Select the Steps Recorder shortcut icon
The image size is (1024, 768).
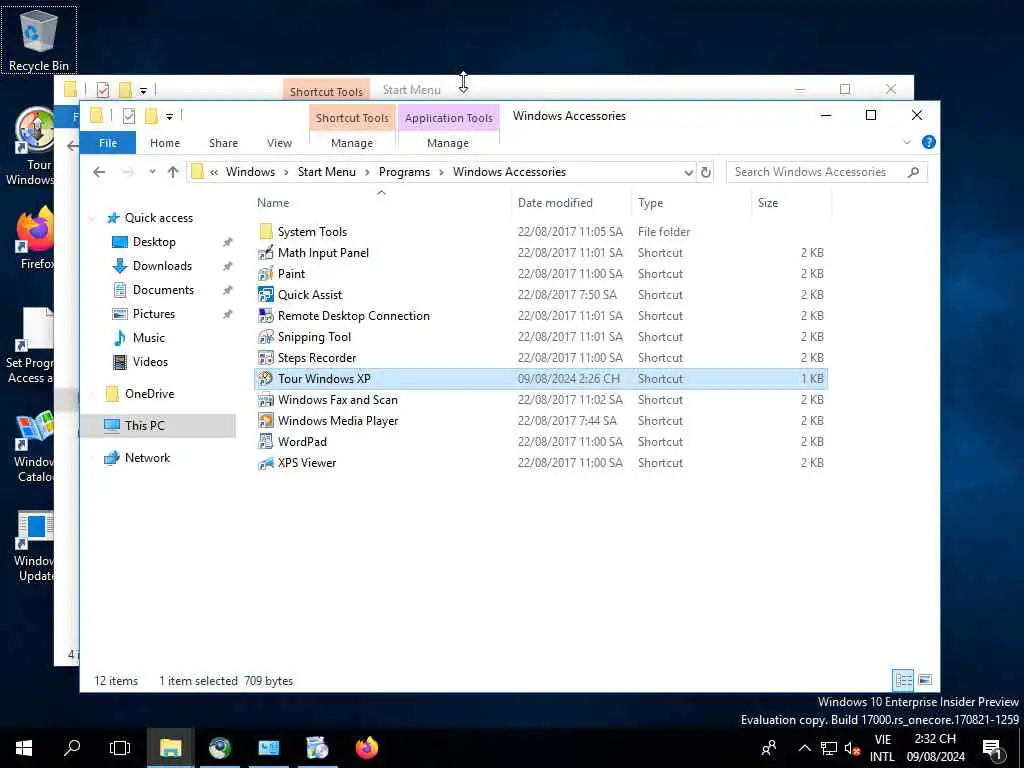(266, 358)
